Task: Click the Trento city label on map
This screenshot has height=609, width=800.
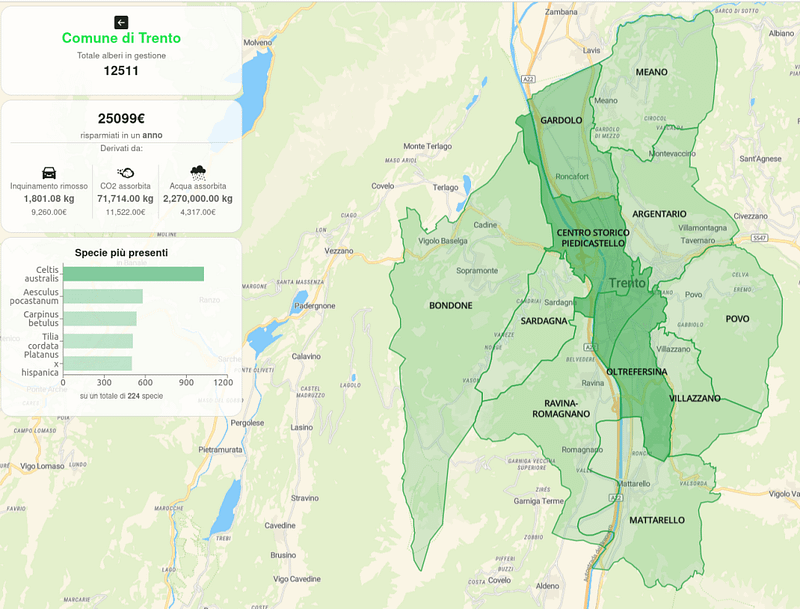Action: [627, 283]
